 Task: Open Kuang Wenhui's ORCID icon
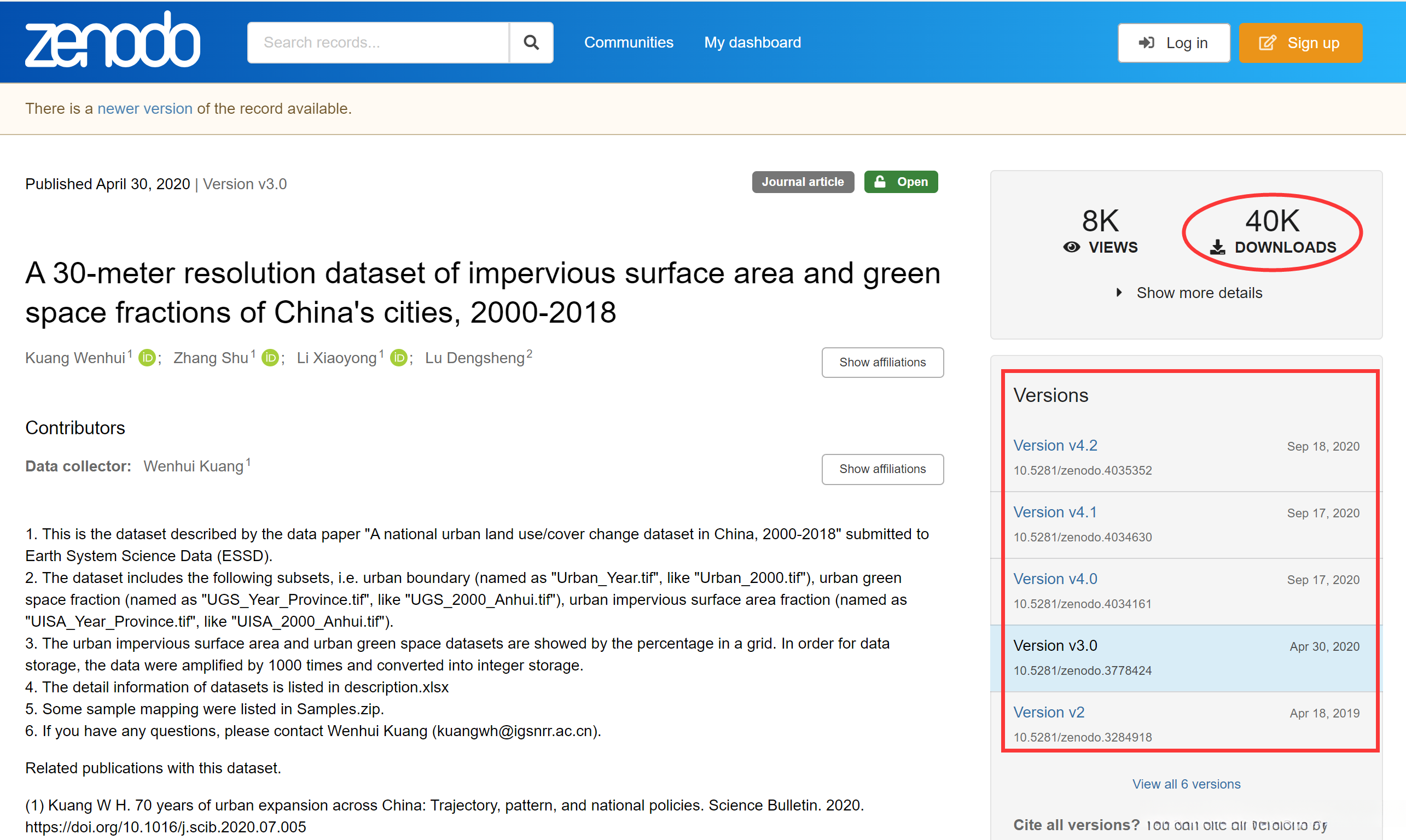pos(147,358)
